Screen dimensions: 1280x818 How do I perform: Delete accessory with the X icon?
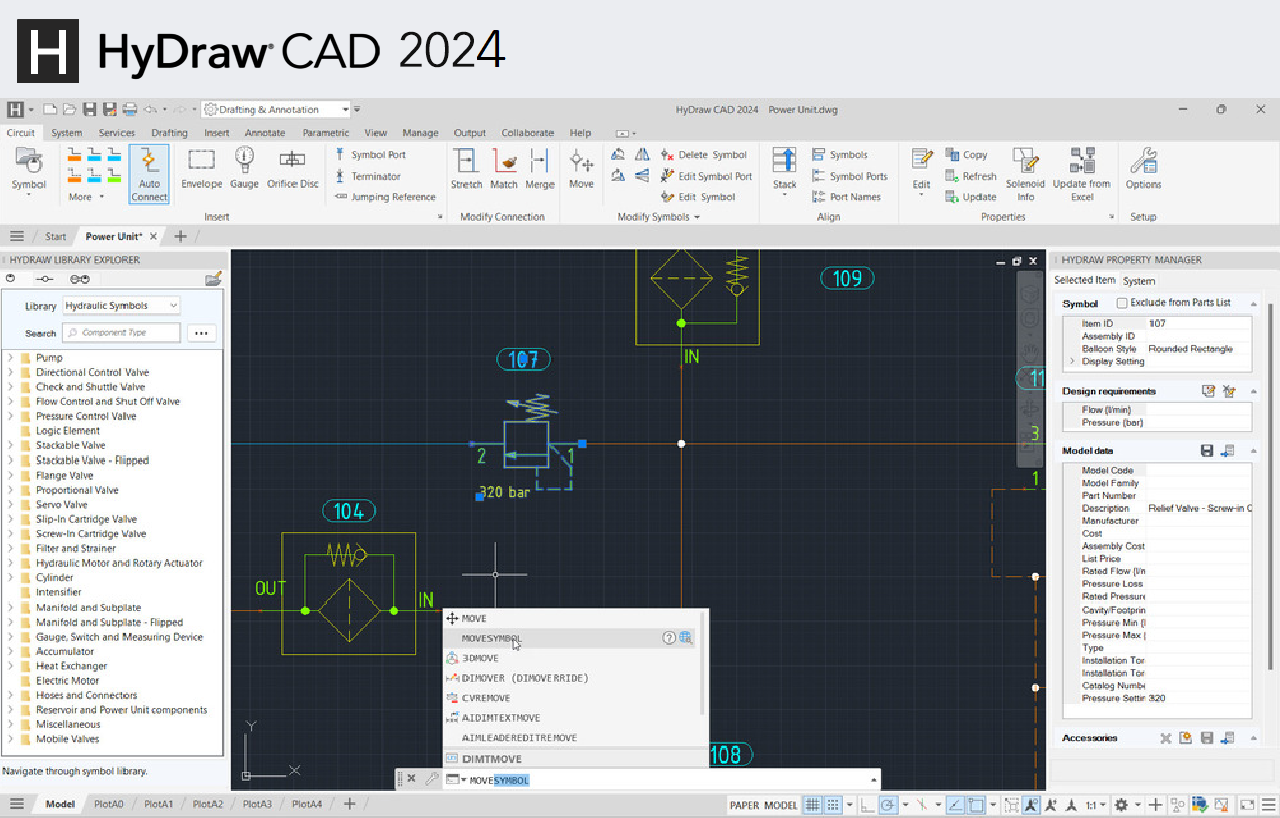coord(1165,738)
